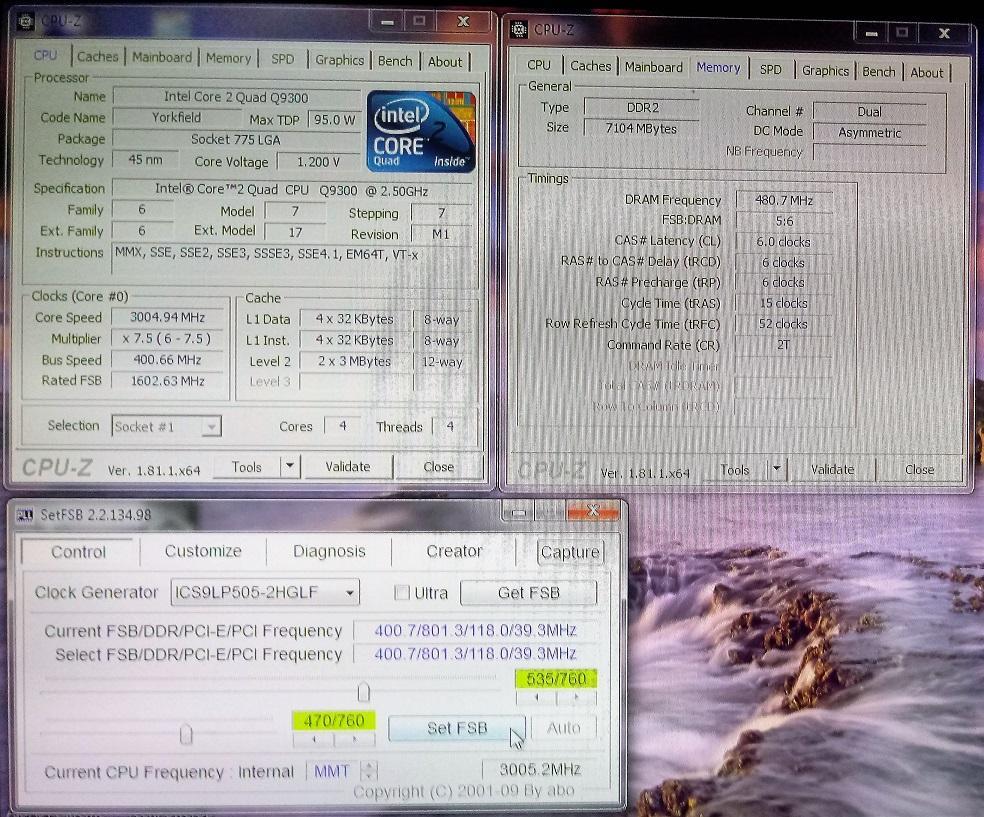Click the CPU-Z app icon in right window title bar
This screenshot has height=817, width=984.
point(518,29)
